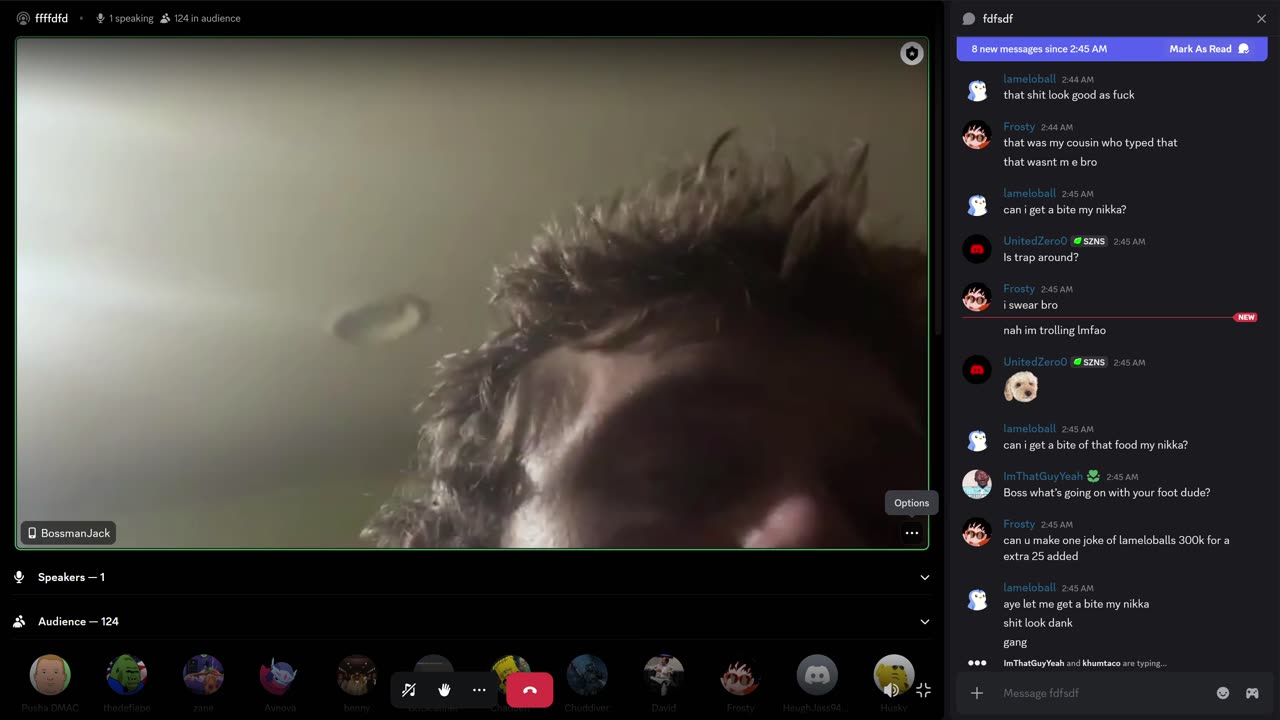Open the dog image sent by UnitedZero0
The height and width of the screenshot is (720, 1280).
pos(1021,387)
